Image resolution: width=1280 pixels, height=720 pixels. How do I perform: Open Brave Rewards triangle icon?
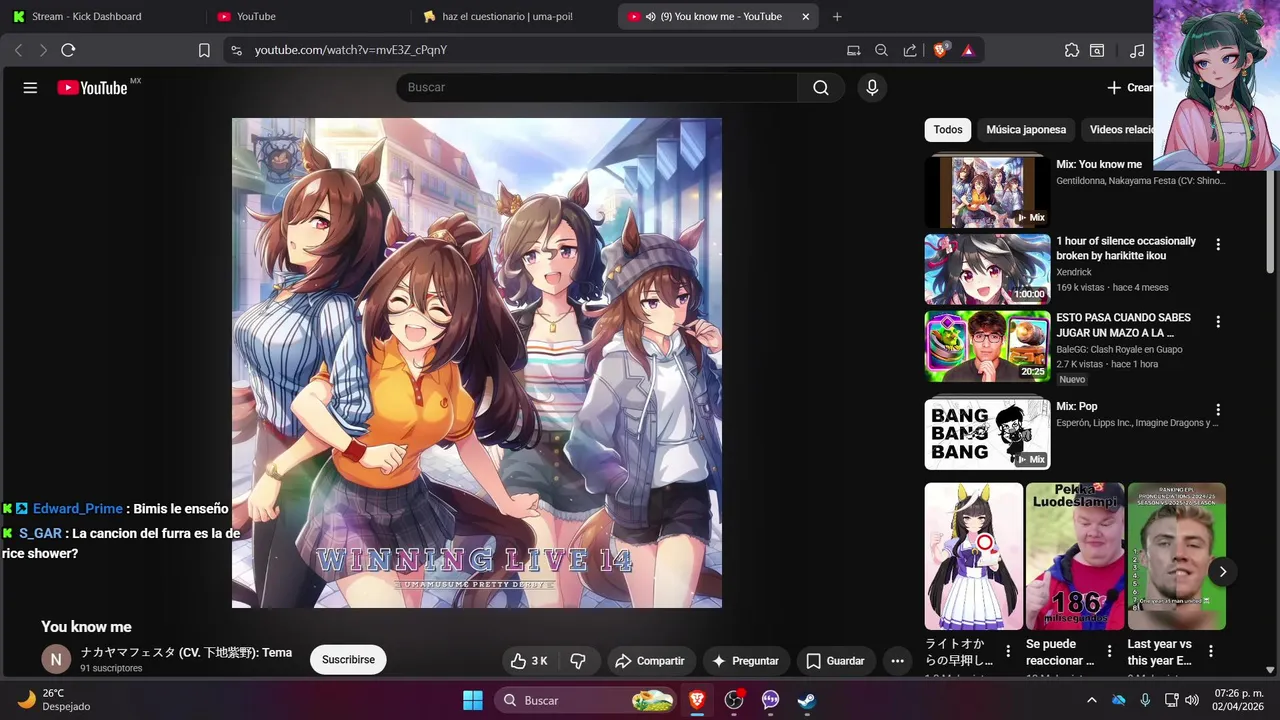tap(968, 50)
